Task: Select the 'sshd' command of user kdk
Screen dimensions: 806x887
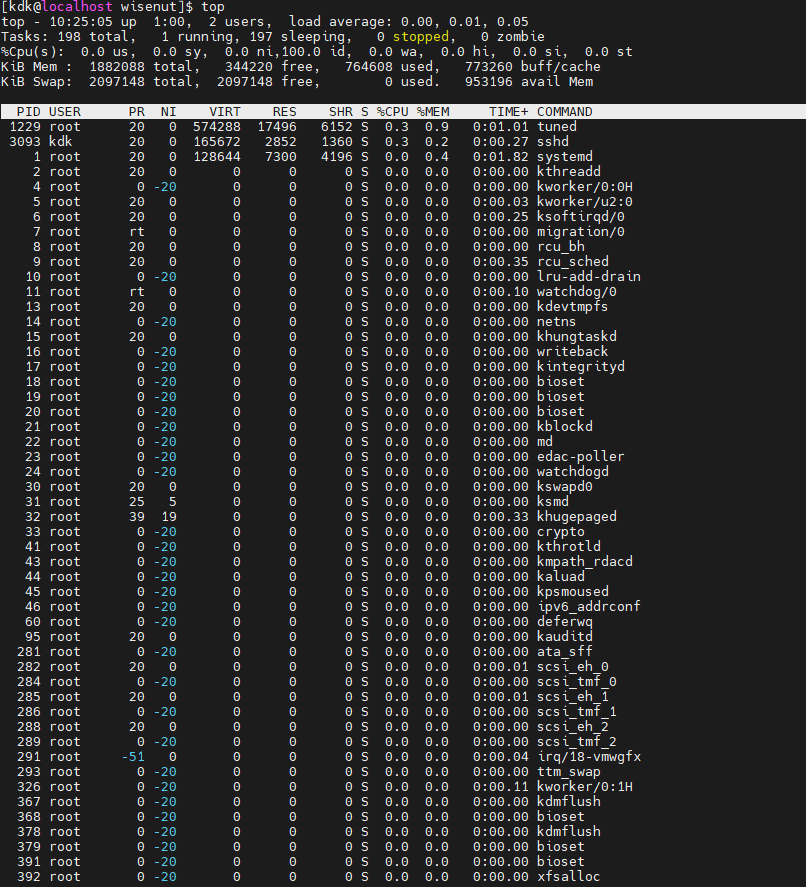Action: 553,141
